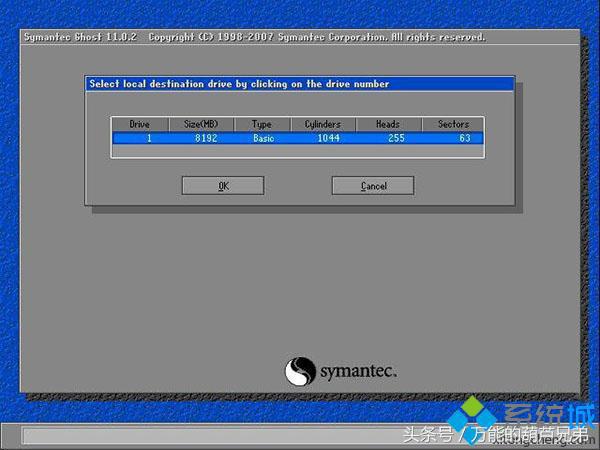Click the Basic type cell
600x450 pixels.
pyautogui.click(x=263, y=138)
